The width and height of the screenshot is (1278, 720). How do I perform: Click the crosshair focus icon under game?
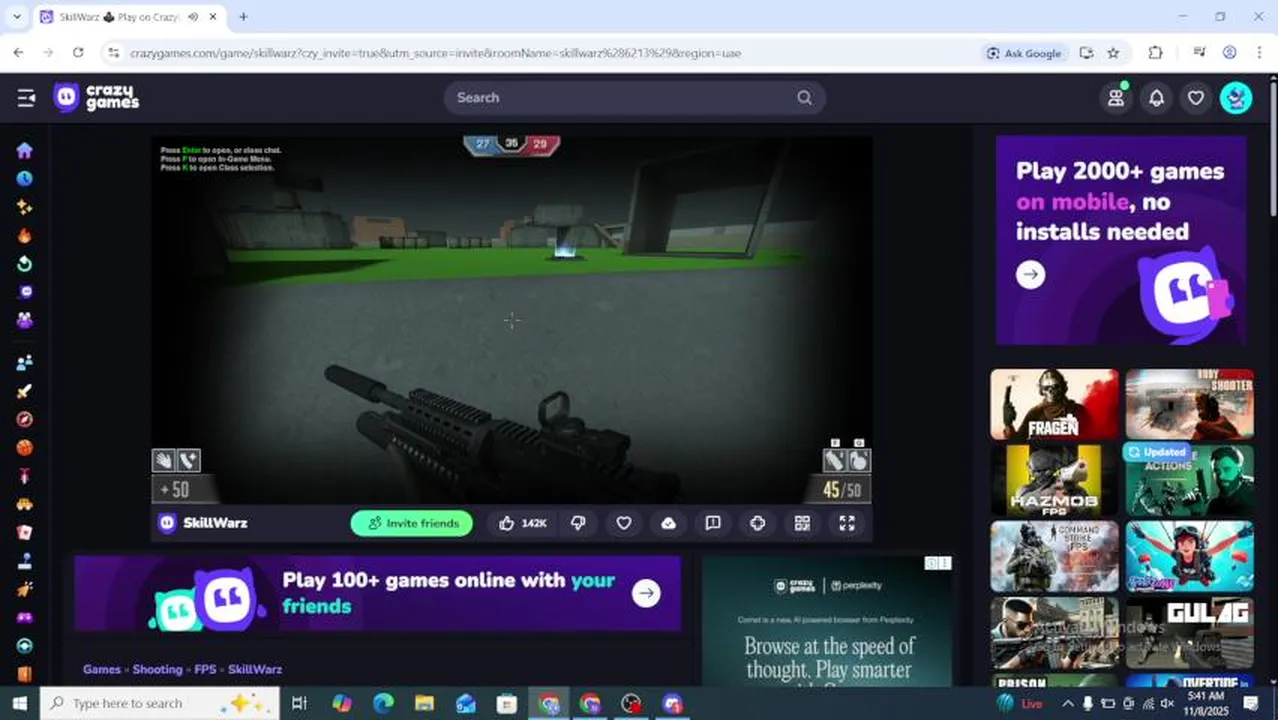click(757, 523)
